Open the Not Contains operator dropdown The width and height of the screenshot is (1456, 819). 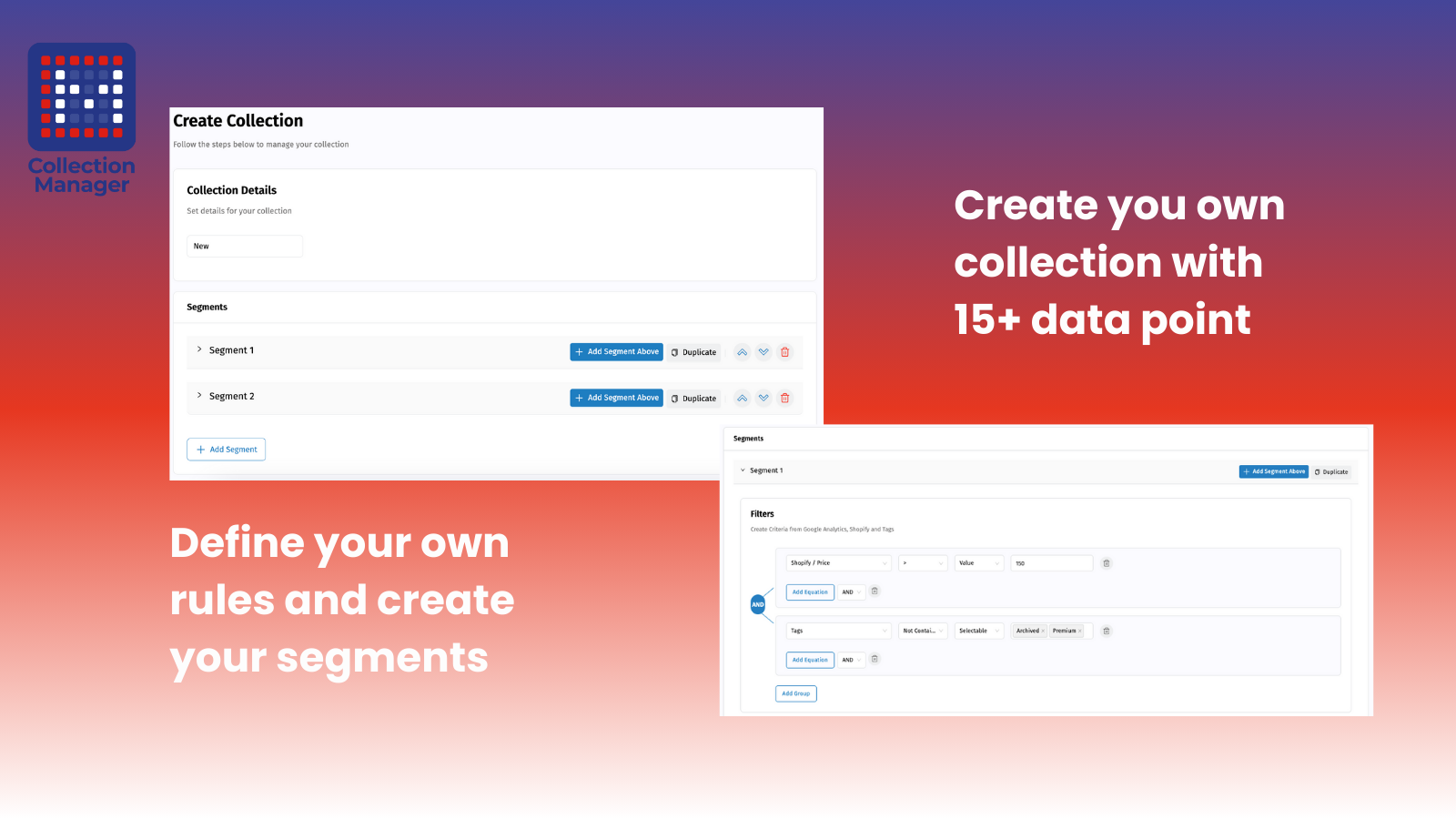click(922, 631)
